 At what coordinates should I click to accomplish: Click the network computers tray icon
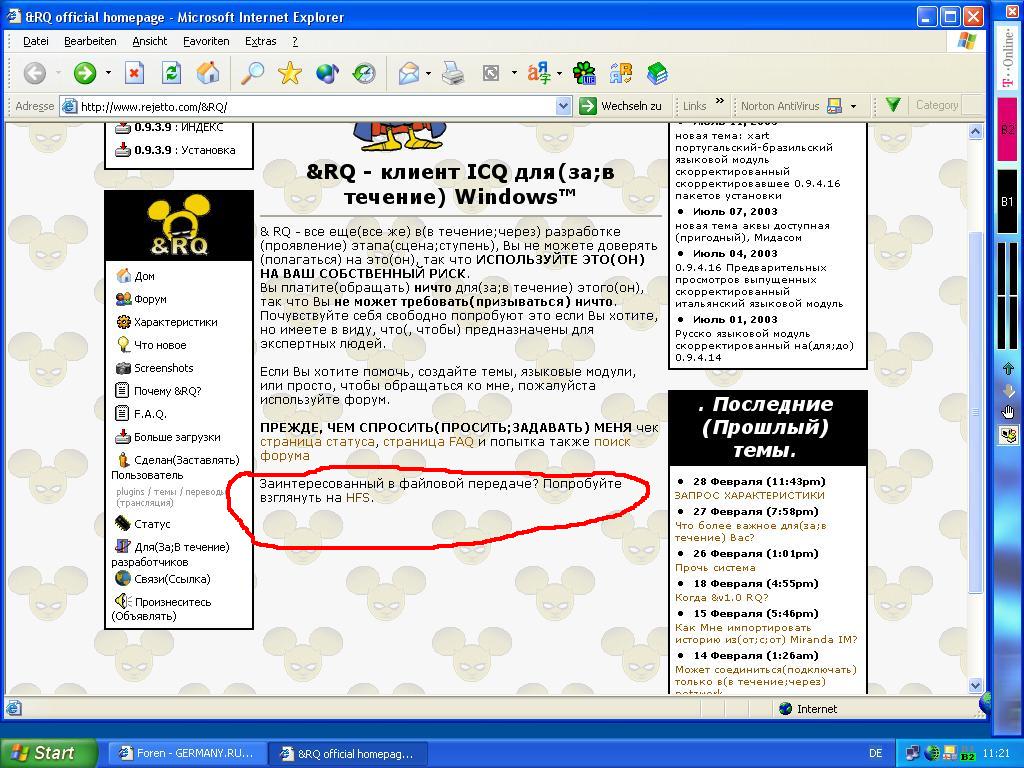pos(913,753)
